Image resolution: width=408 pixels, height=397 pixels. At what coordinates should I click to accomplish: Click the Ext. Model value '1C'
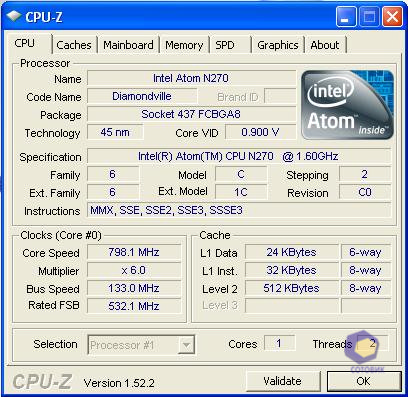pos(241,192)
